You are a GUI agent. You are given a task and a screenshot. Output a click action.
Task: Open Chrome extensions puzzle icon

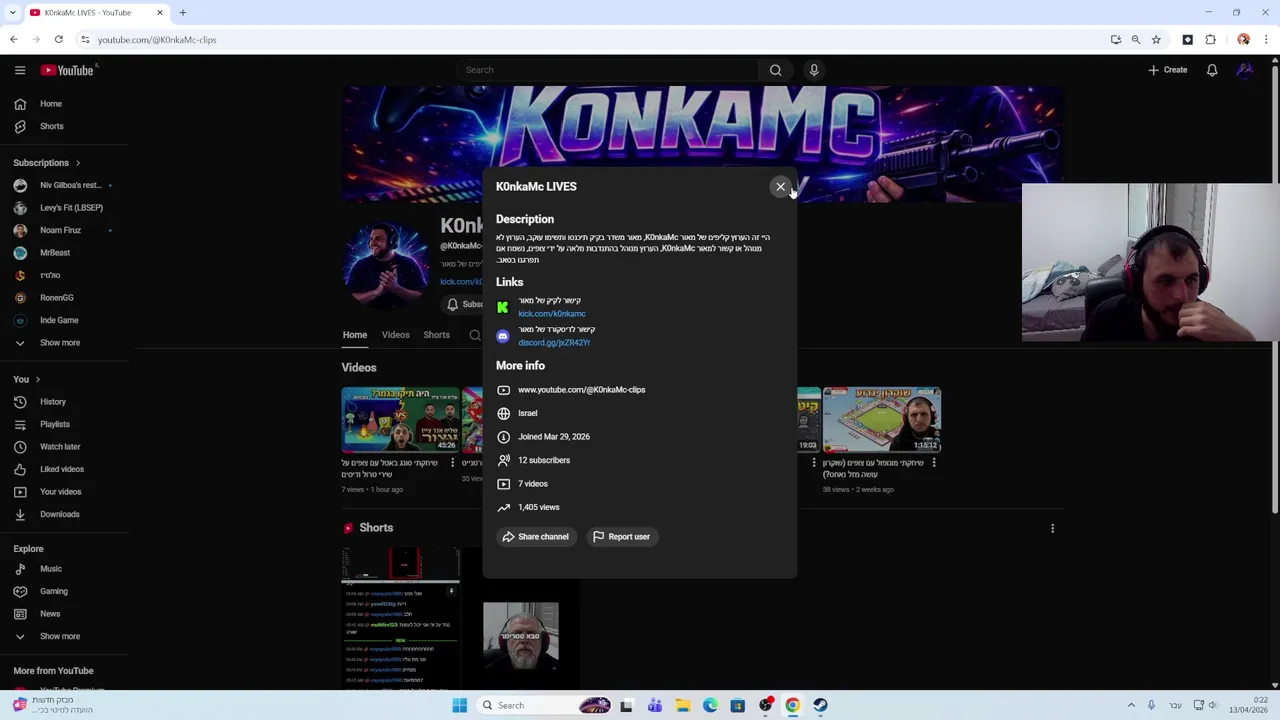coord(1210,40)
